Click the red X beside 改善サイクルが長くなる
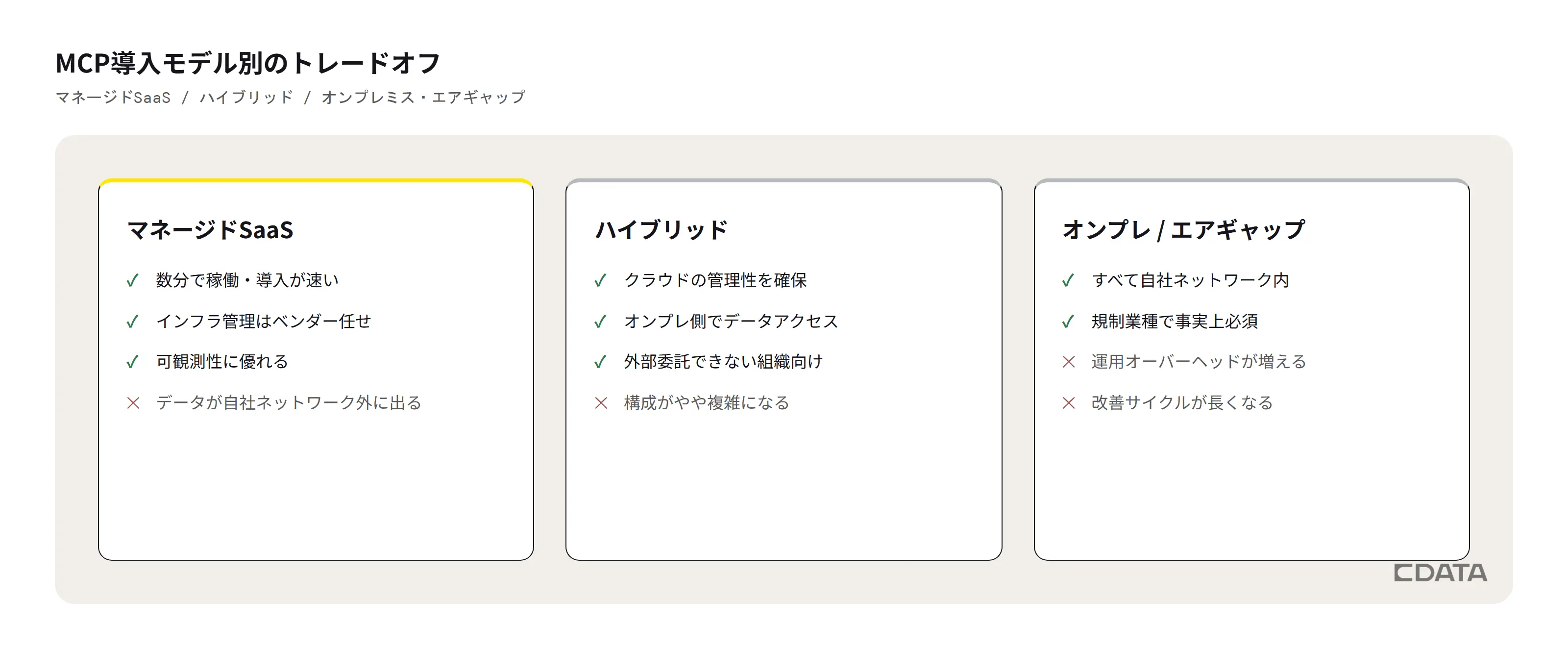The height and width of the screenshot is (647, 1568). click(x=1068, y=403)
